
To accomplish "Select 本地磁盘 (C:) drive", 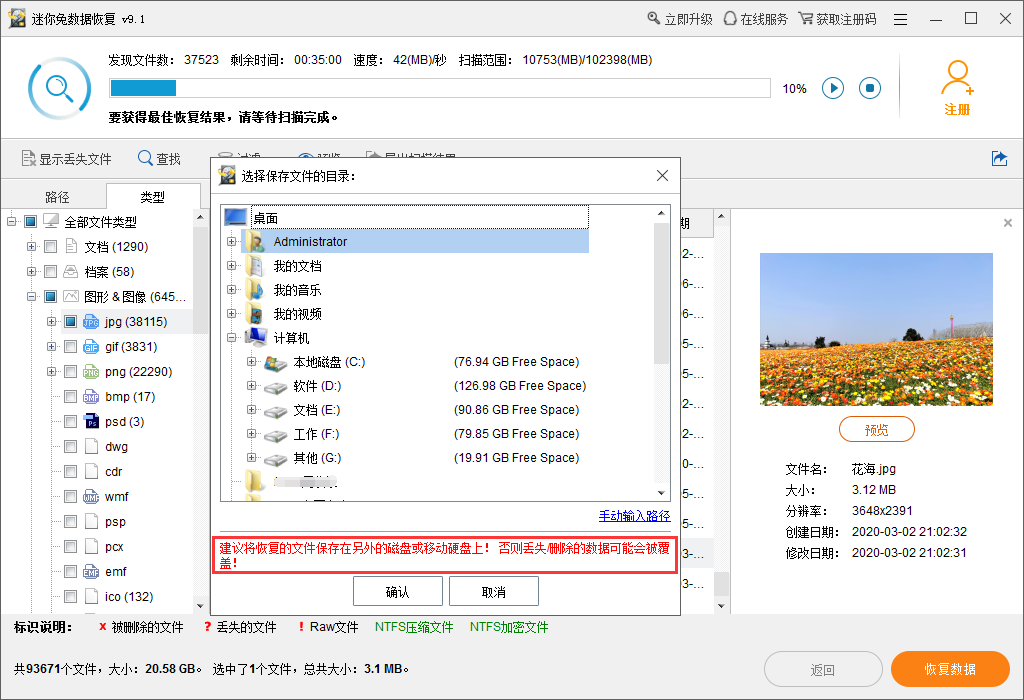I will click(328, 362).
